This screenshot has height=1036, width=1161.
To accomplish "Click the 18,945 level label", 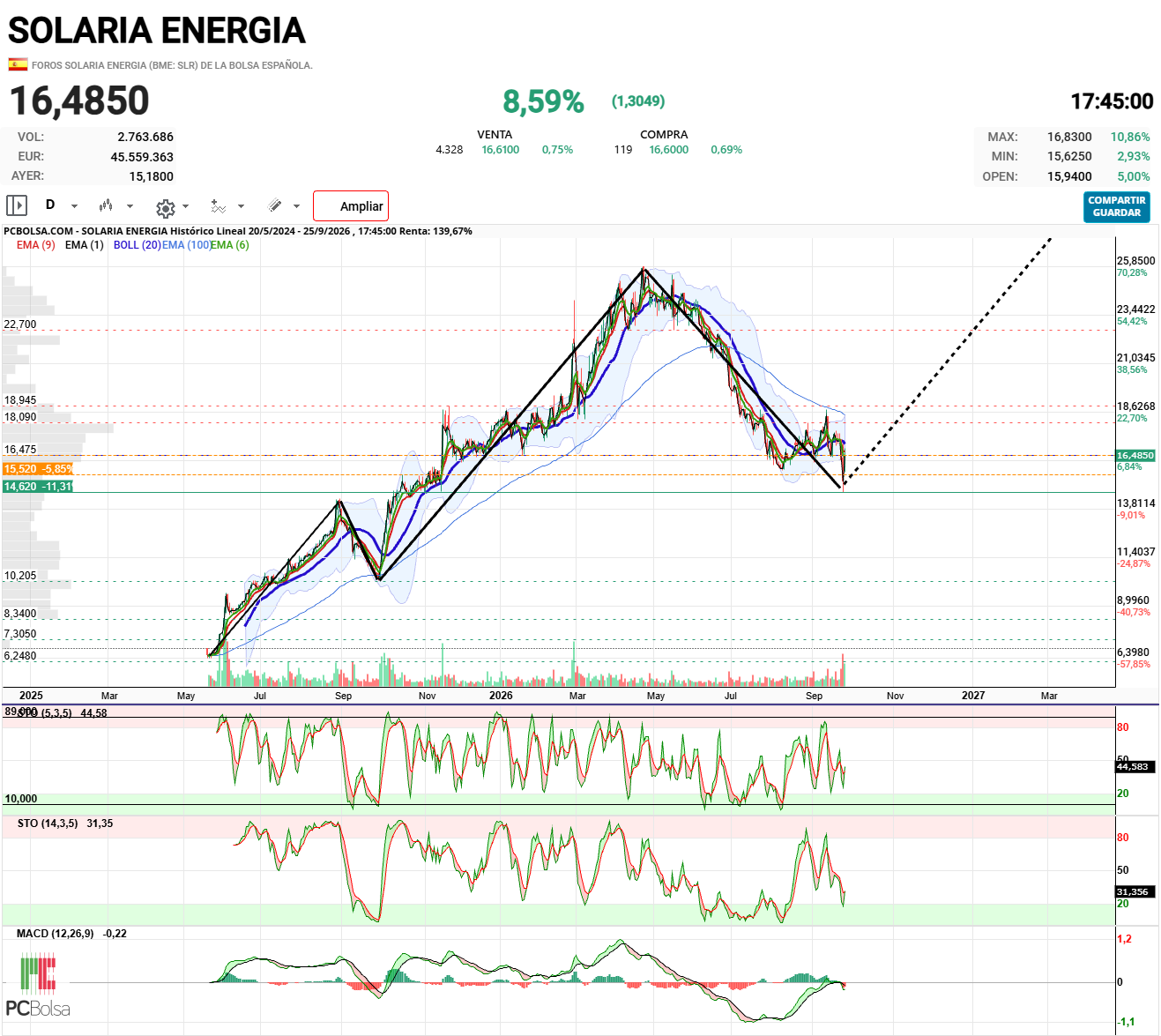I will [x=20, y=400].
